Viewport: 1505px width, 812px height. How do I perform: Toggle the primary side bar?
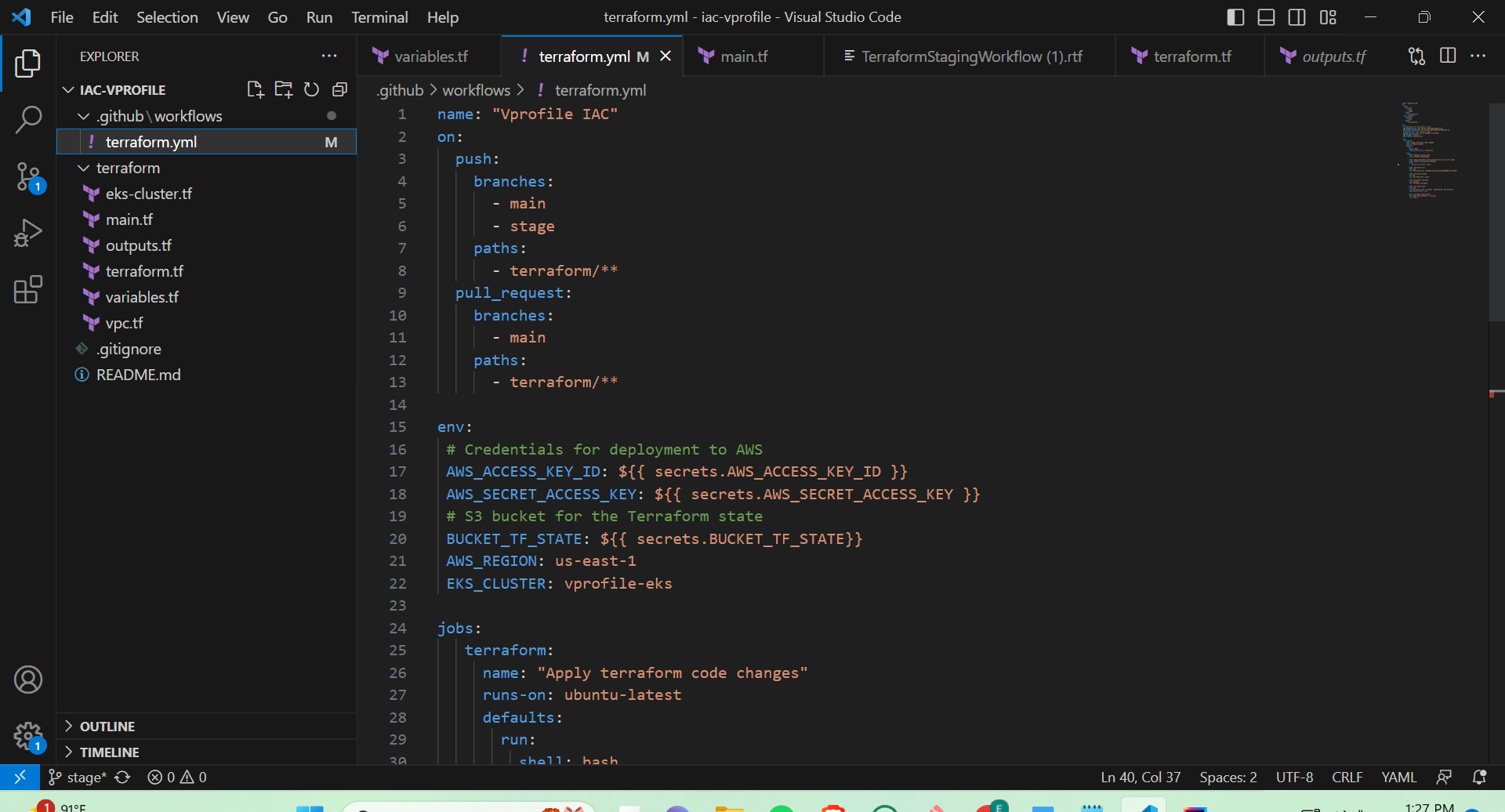pos(1235,17)
